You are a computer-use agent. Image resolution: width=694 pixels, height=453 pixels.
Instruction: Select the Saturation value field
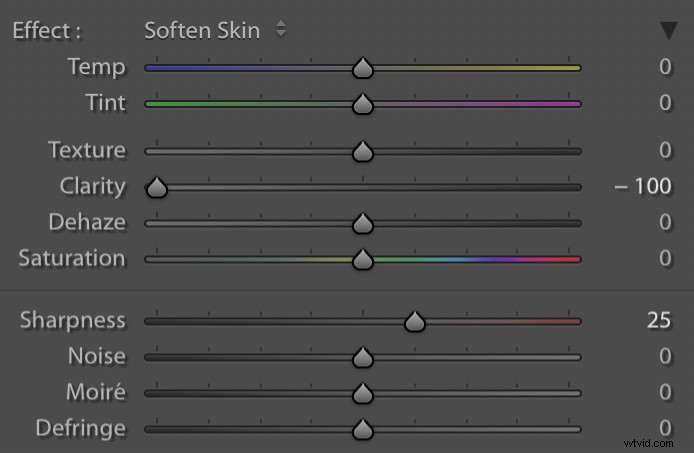point(665,258)
